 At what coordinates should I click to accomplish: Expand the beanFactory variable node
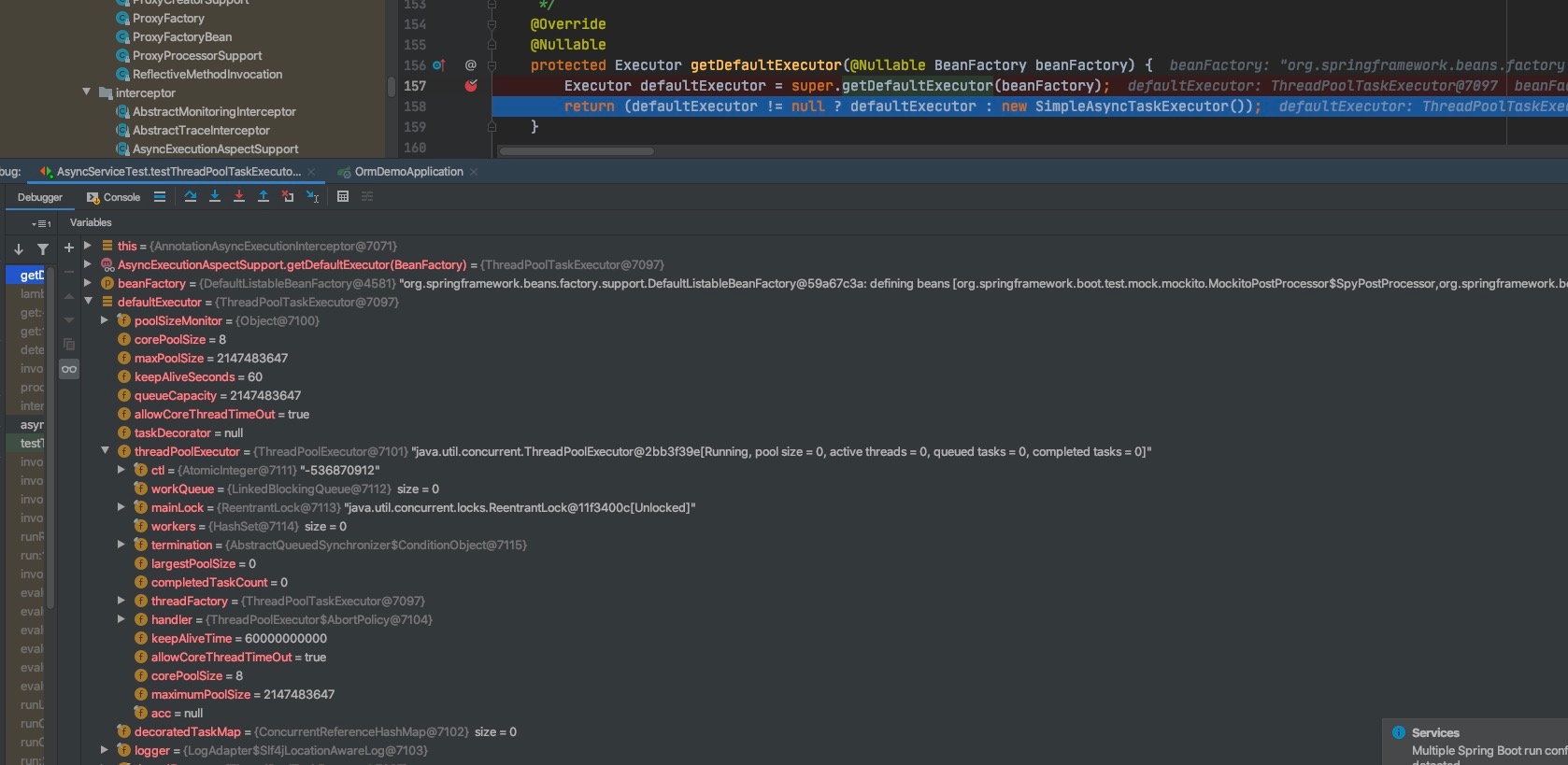point(88,283)
